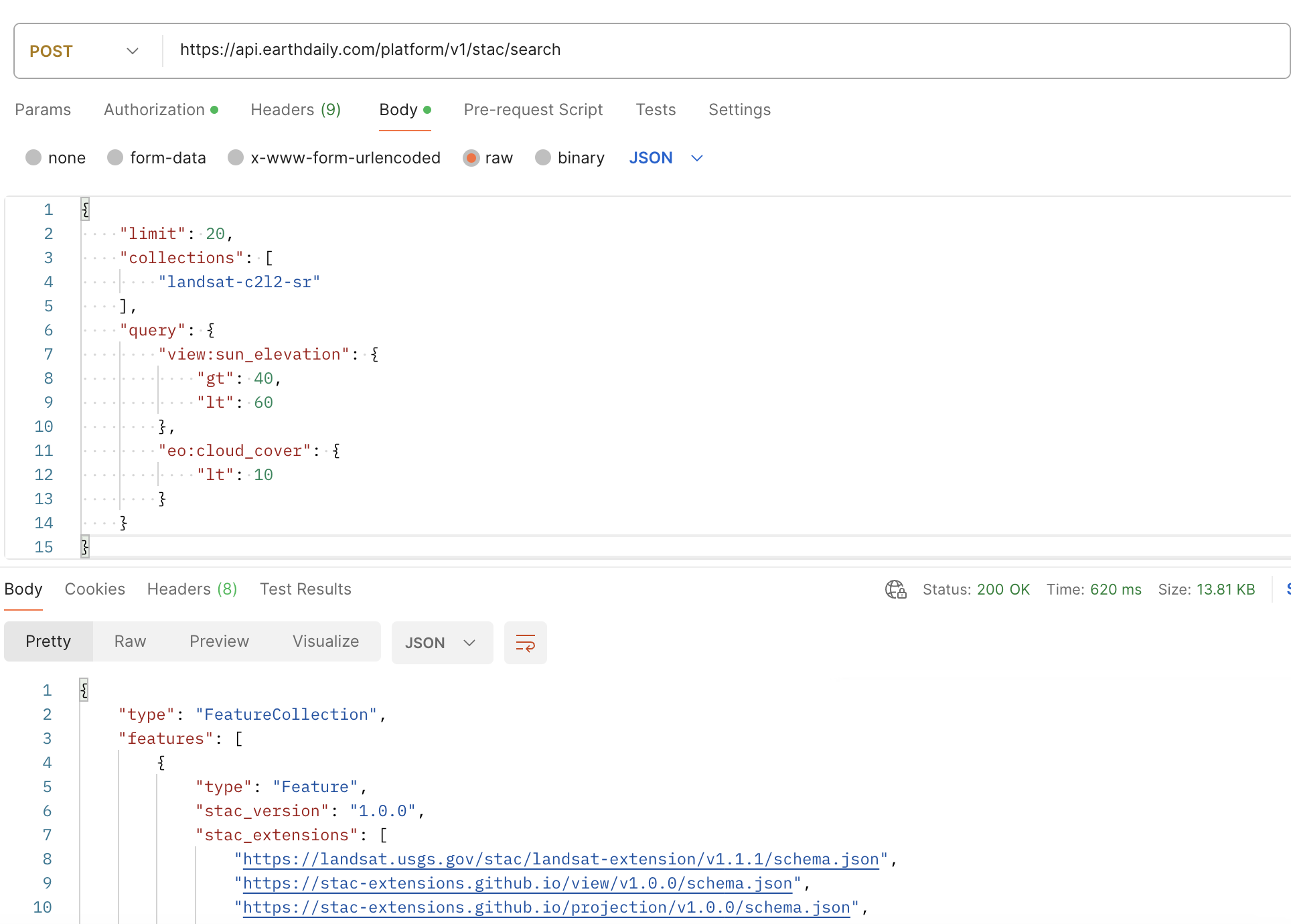Switch to Visualize response view
Screen dimensions: 1291x924
[x=325, y=641]
